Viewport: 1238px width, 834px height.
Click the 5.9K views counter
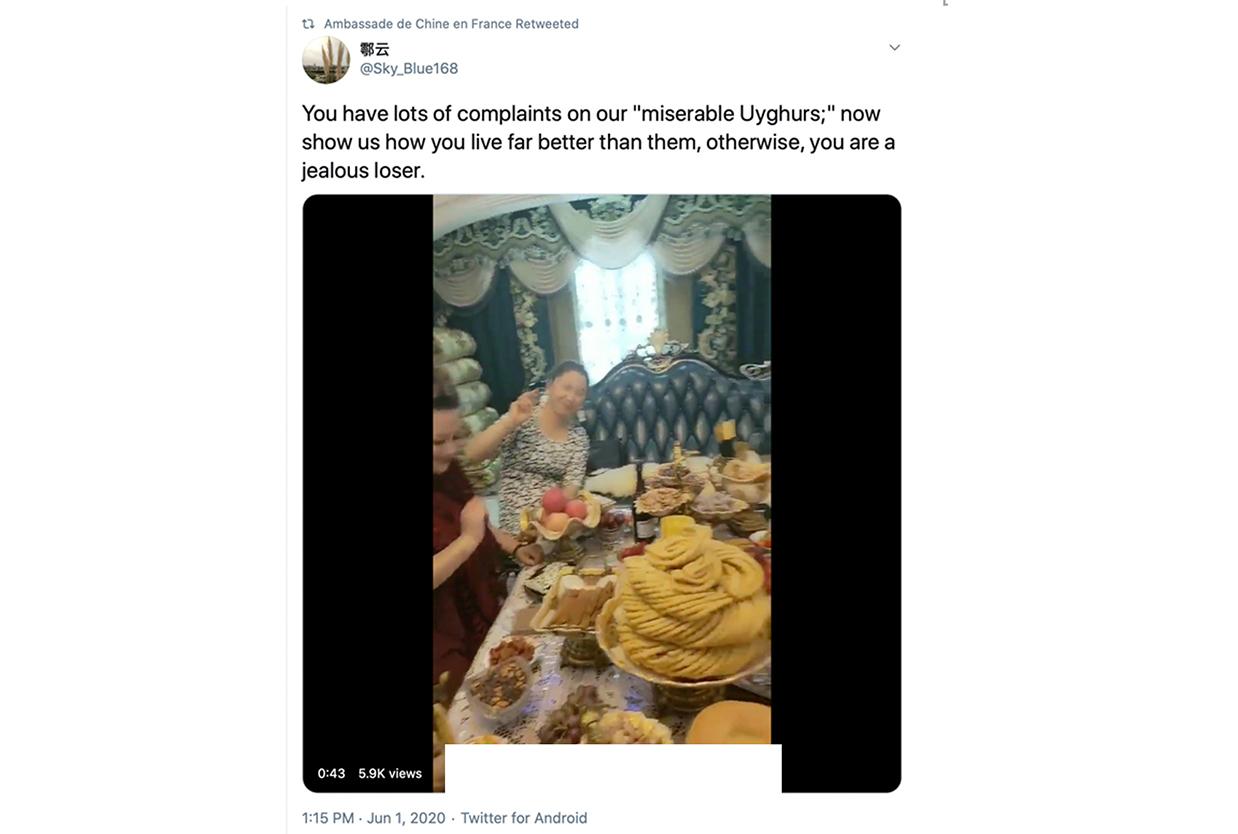[x=390, y=772]
